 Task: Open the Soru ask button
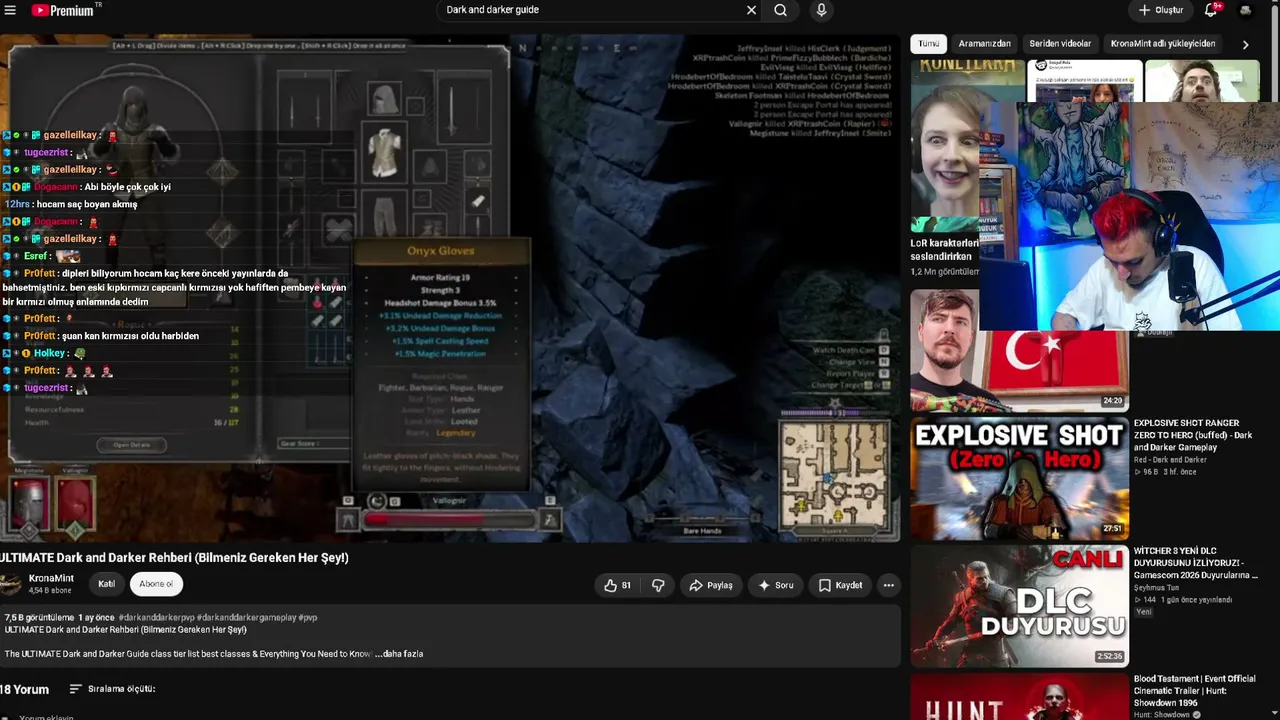coord(776,585)
